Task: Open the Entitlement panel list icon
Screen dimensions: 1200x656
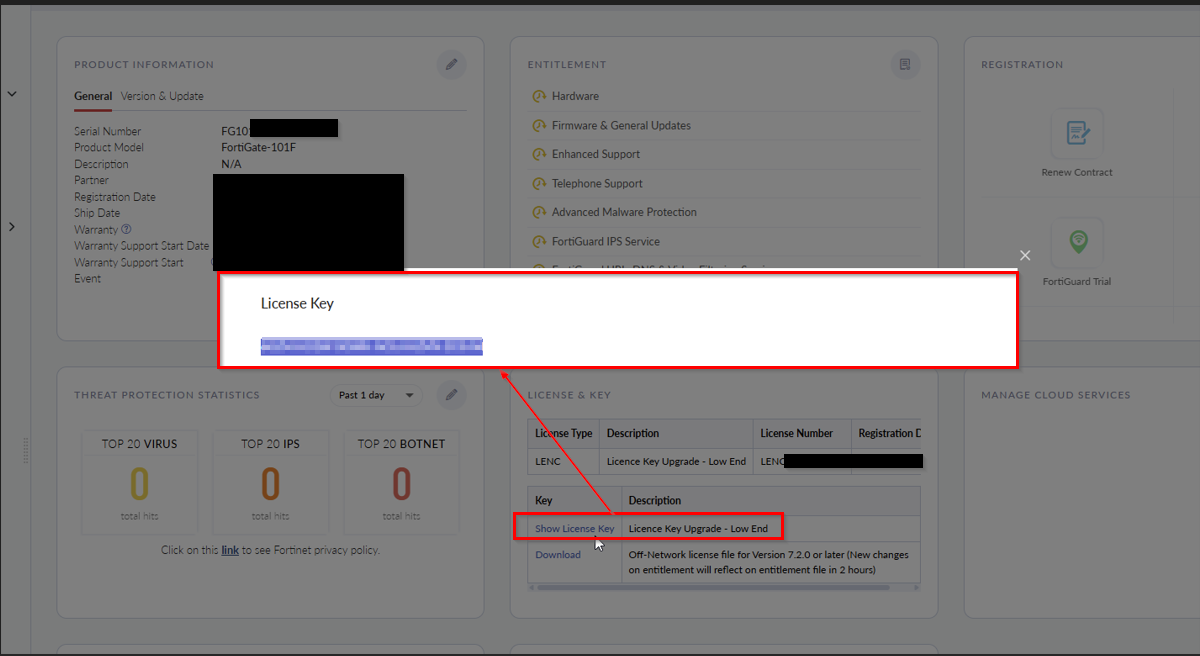Action: [905, 65]
